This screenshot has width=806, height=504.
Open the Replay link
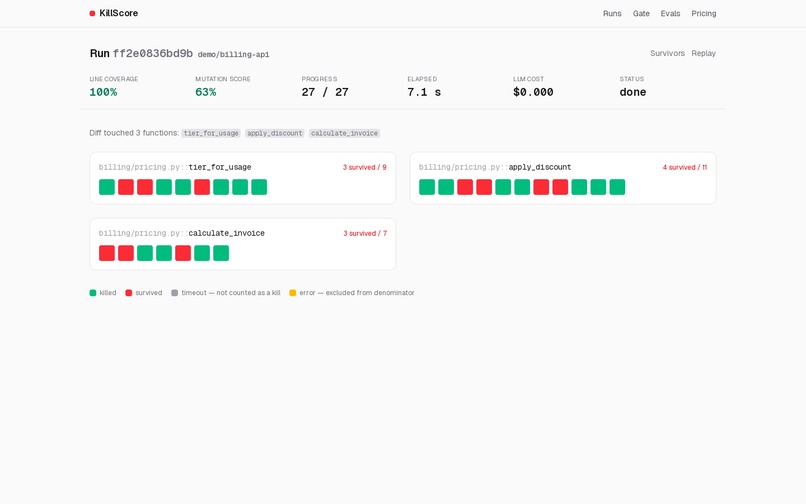coord(704,53)
